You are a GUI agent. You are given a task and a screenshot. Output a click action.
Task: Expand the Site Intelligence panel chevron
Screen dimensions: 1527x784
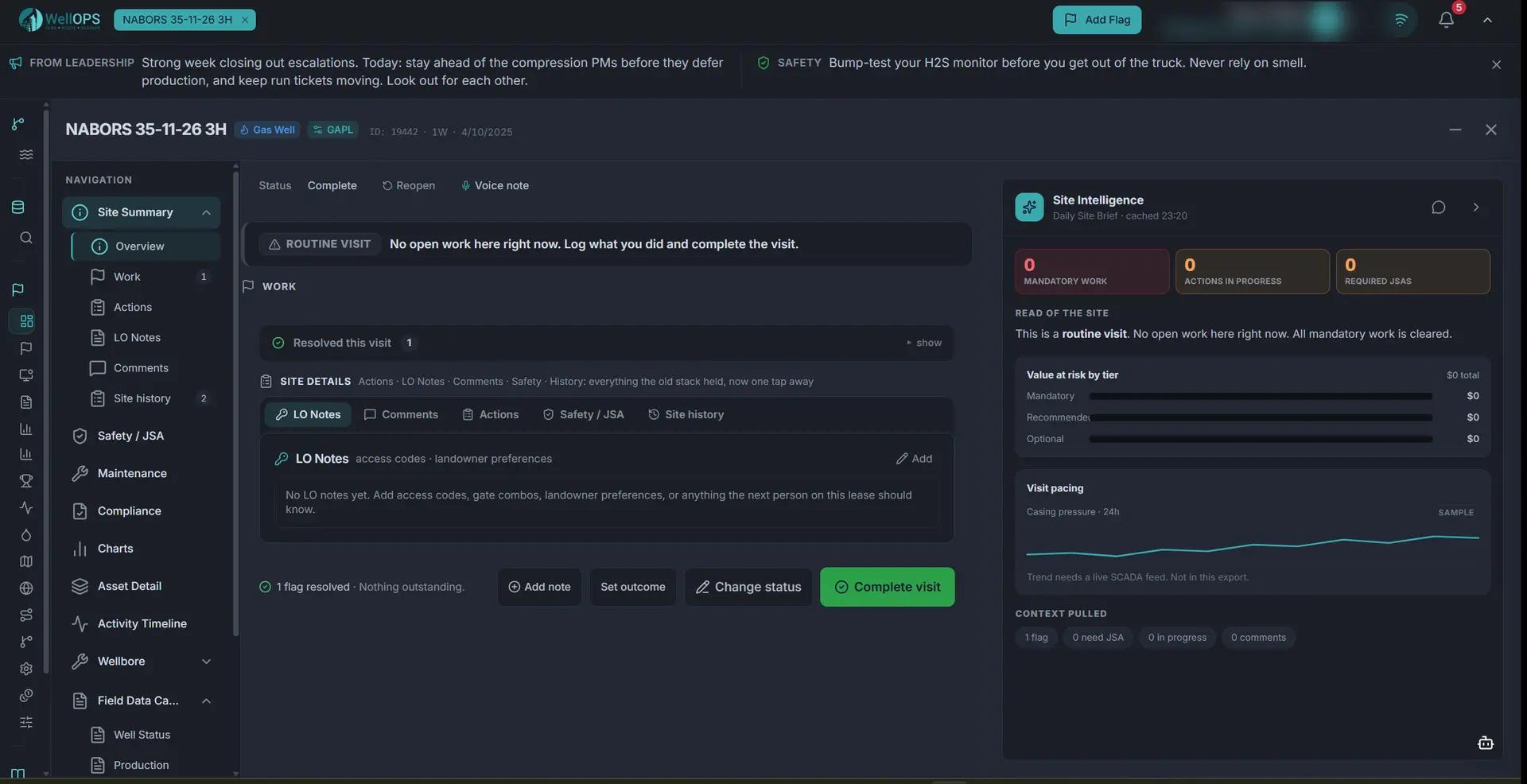1475,208
